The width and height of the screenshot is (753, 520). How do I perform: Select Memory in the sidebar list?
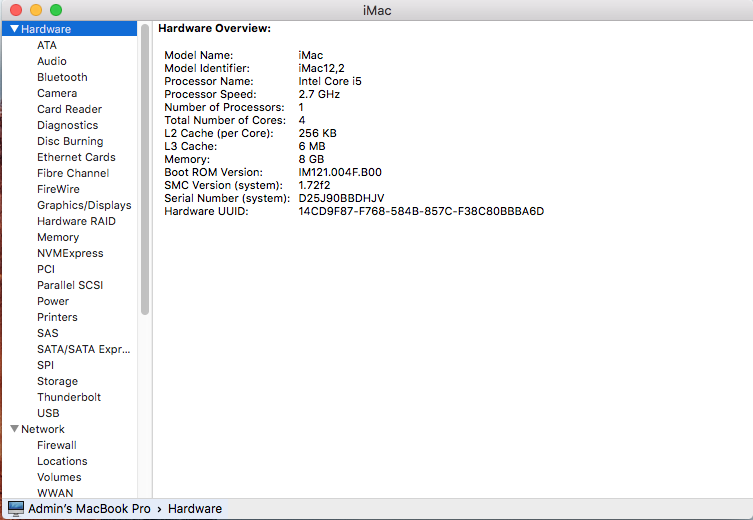pyautogui.click(x=58, y=237)
